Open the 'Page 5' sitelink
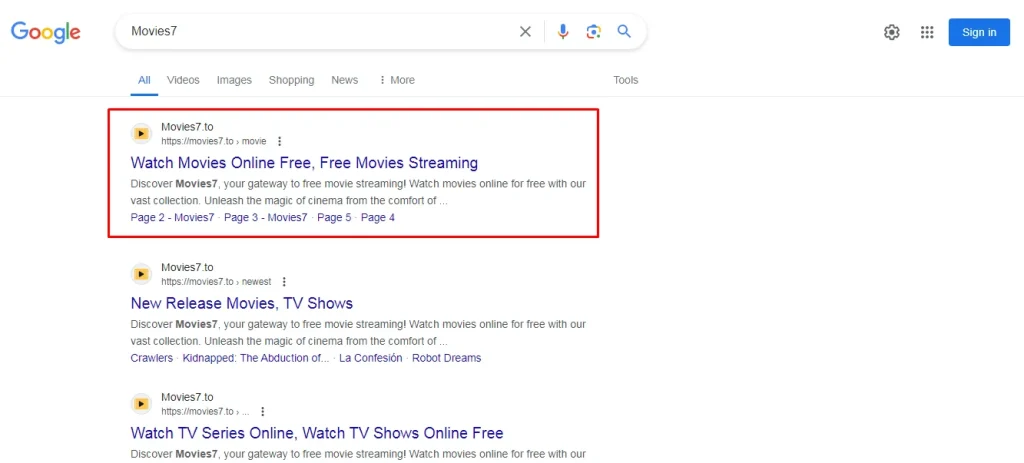Image resolution: width=1024 pixels, height=463 pixels. click(334, 217)
